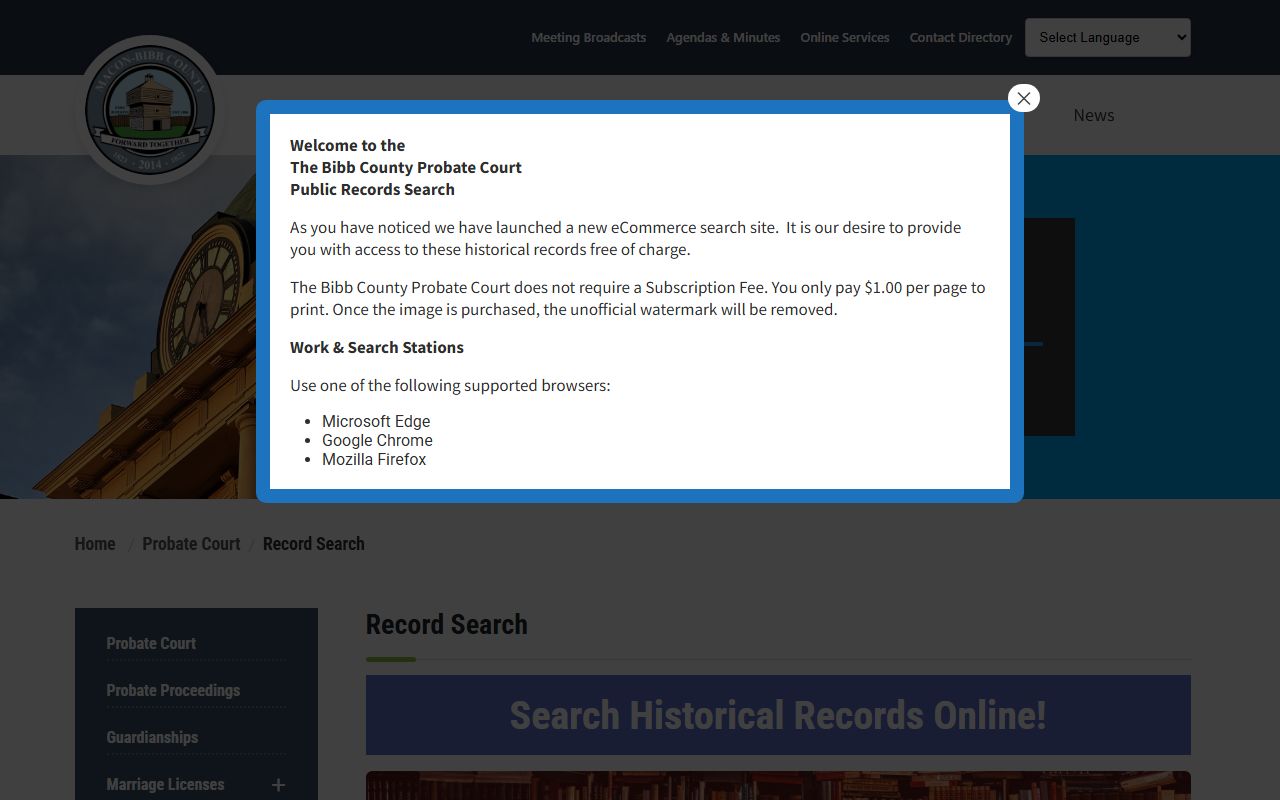
Task: Click the bookshelf image below the banner
Action: [x=778, y=785]
